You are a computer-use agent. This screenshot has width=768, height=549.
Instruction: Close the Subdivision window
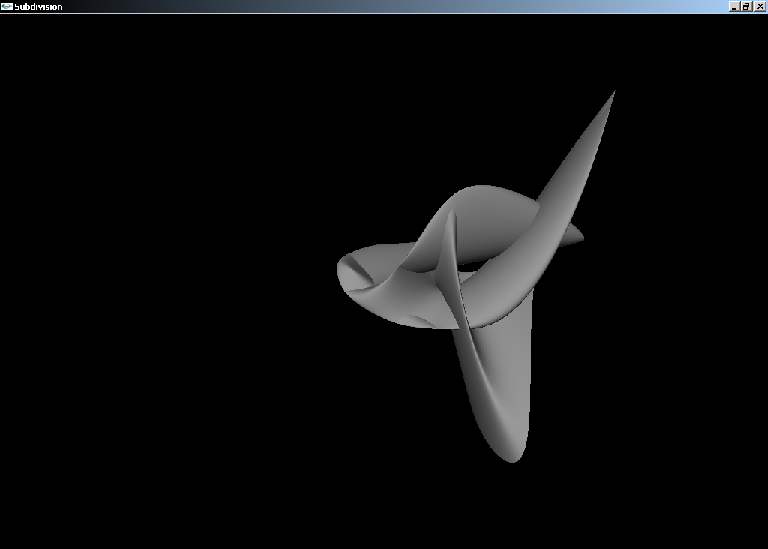pos(760,6)
